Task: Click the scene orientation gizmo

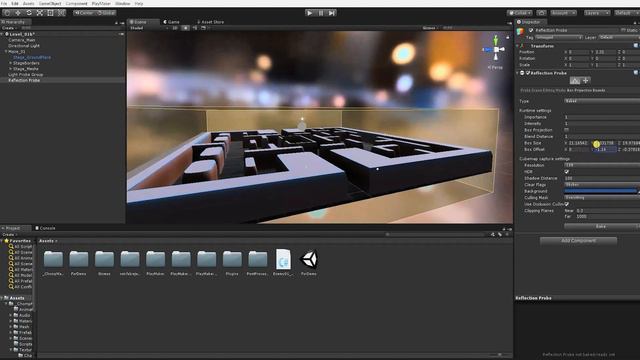Action: pyautogui.click(x=496, y=50)
